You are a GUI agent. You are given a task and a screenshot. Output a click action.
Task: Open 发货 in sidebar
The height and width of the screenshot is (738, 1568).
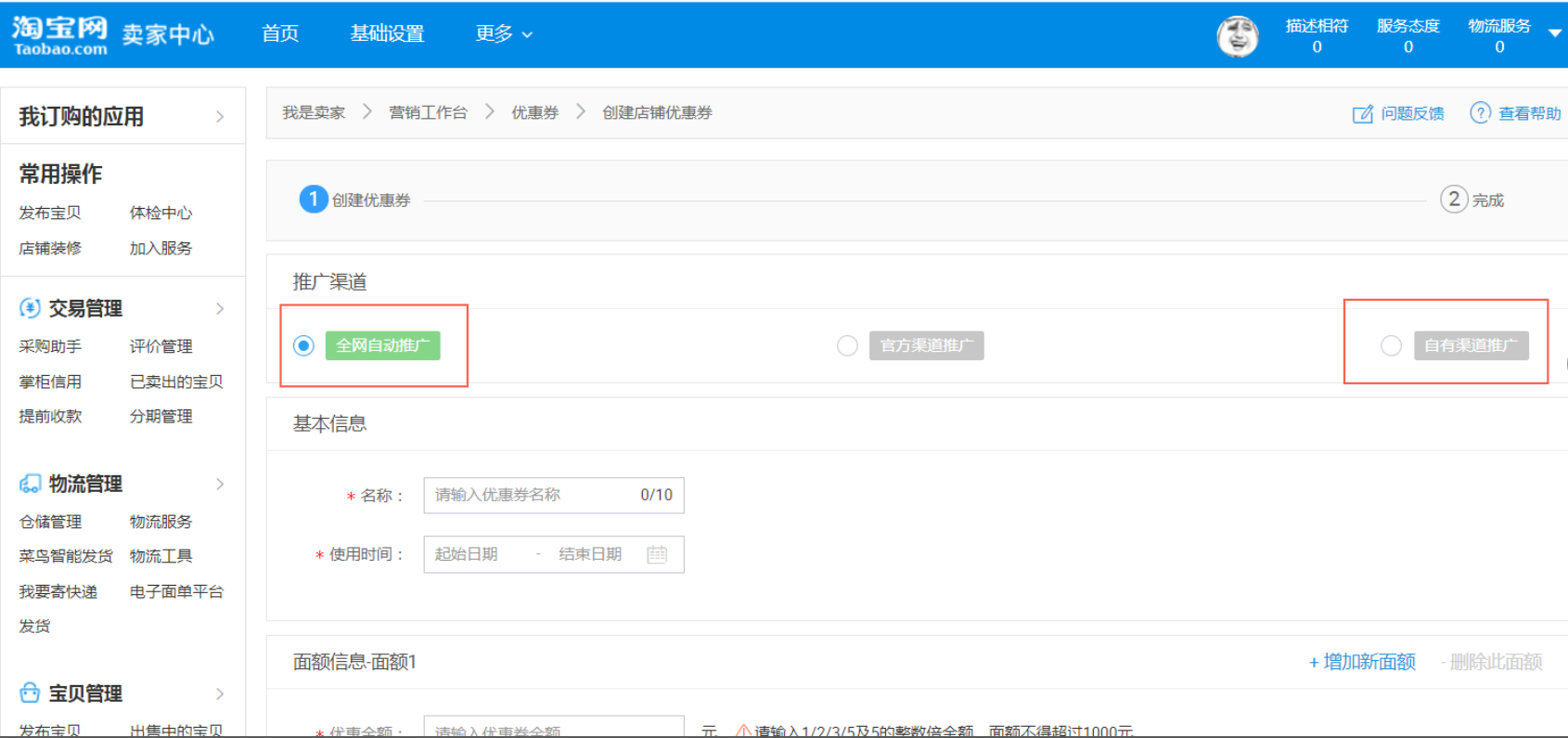click(x=34, y=627)
